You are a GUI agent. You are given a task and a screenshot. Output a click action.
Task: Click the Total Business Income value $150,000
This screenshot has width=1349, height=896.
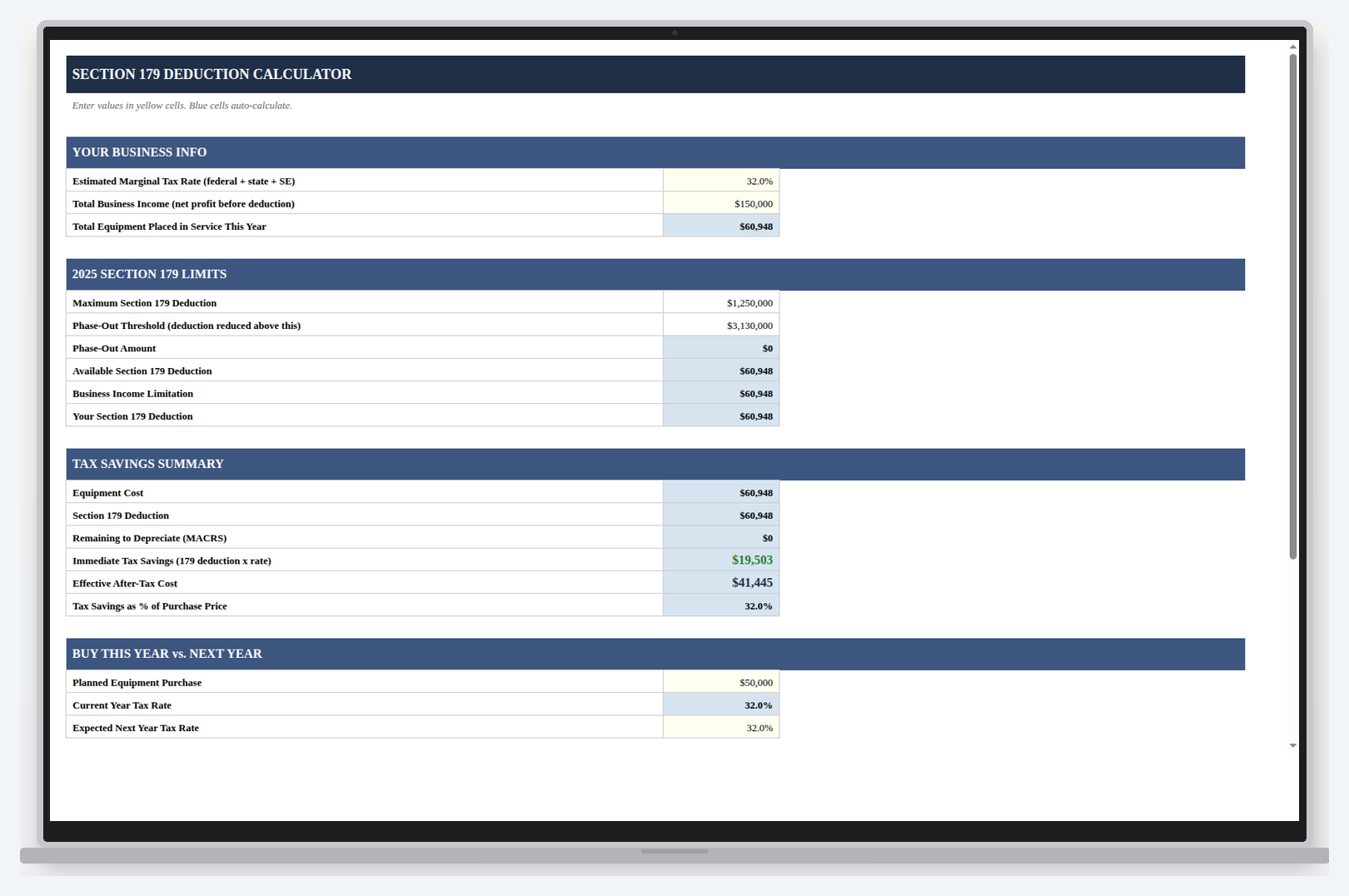point(721,203)
